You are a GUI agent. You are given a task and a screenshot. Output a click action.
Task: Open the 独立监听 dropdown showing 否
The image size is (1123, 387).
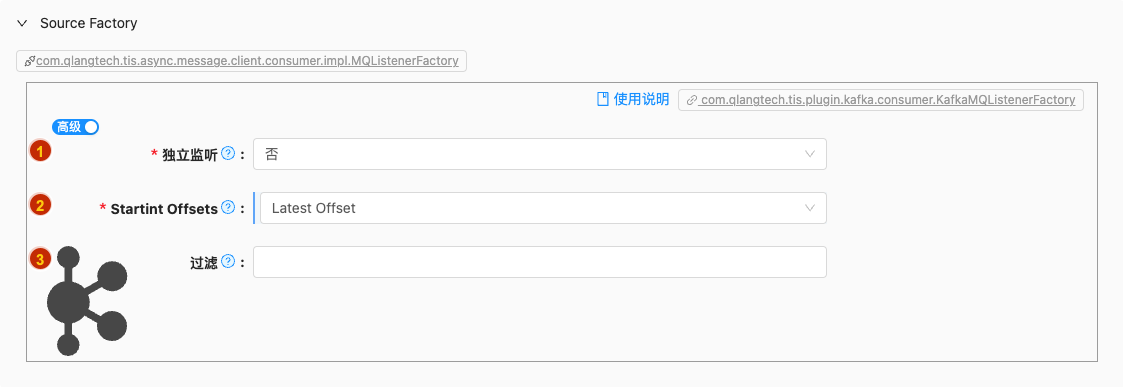pos(539,154)
